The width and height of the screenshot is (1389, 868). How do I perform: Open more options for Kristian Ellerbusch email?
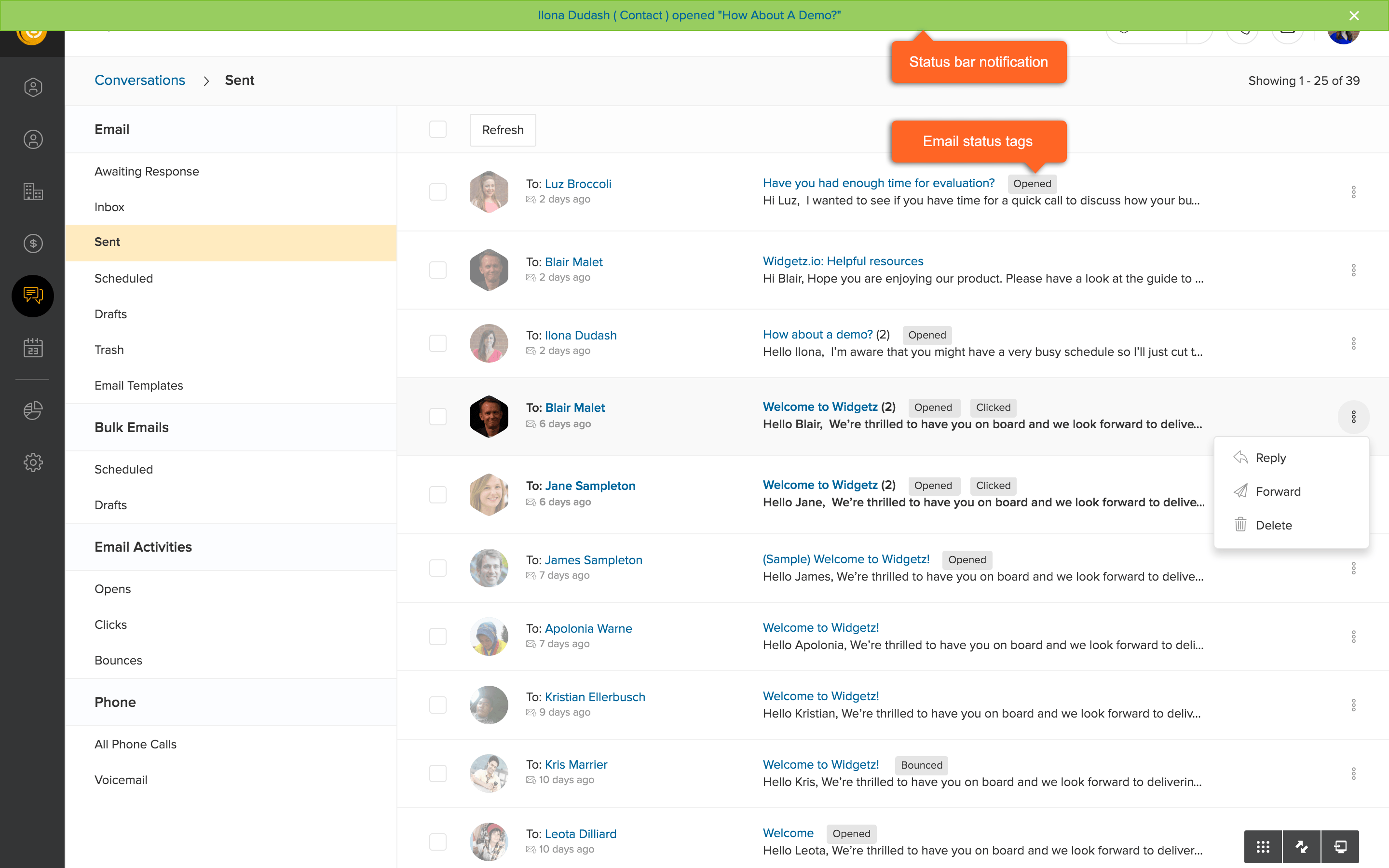pos(1353,705)
